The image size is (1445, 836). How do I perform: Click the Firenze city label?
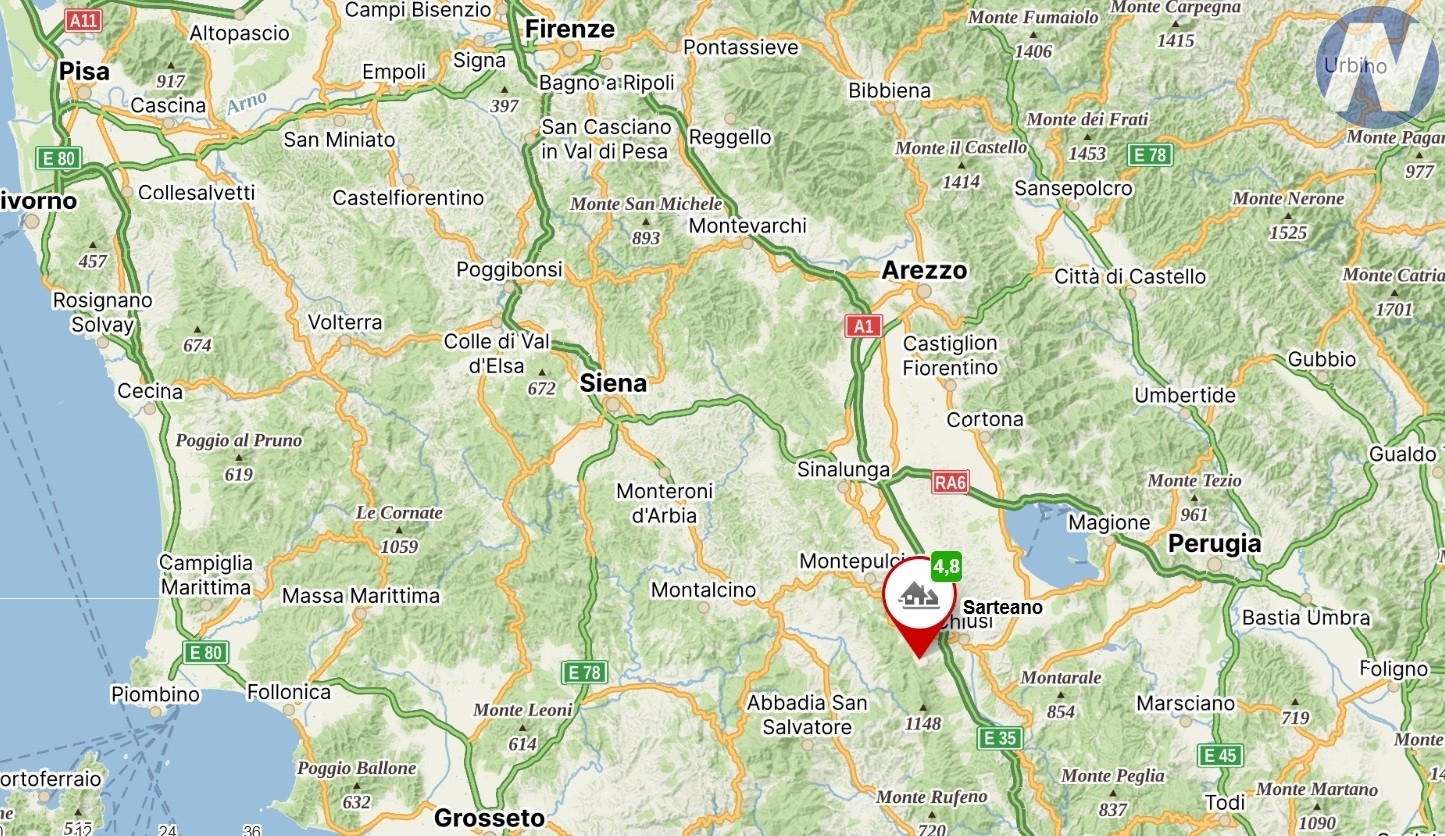[x=569, y=29]
